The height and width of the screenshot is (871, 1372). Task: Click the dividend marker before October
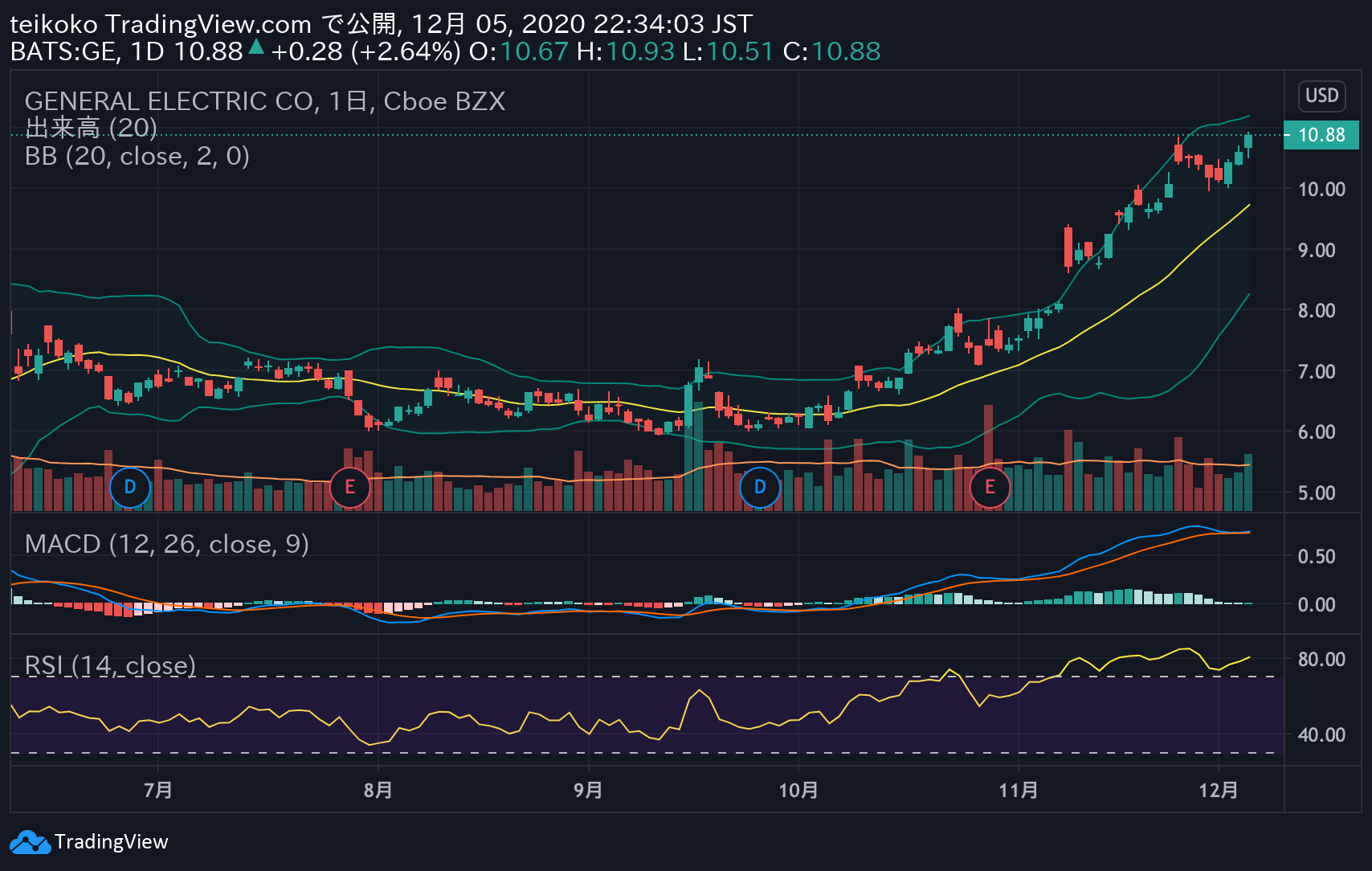(760, 487)
